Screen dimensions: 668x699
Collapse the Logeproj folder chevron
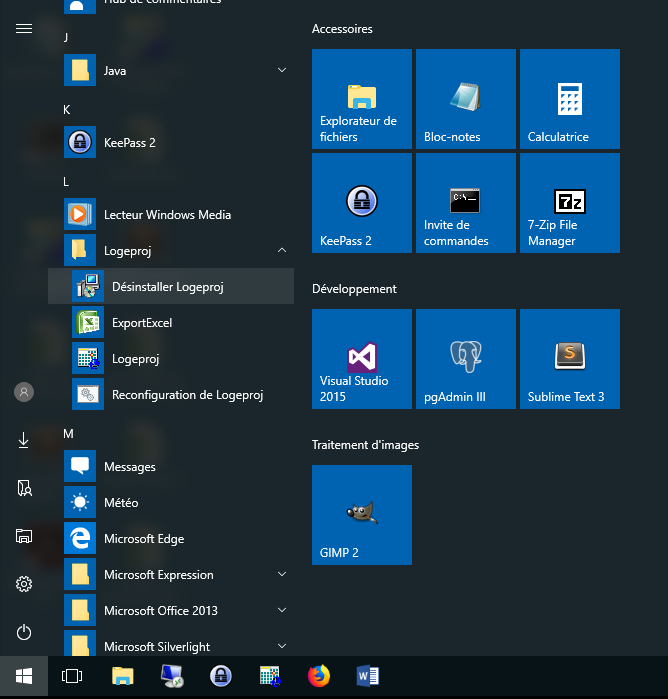tap(282, 250)
